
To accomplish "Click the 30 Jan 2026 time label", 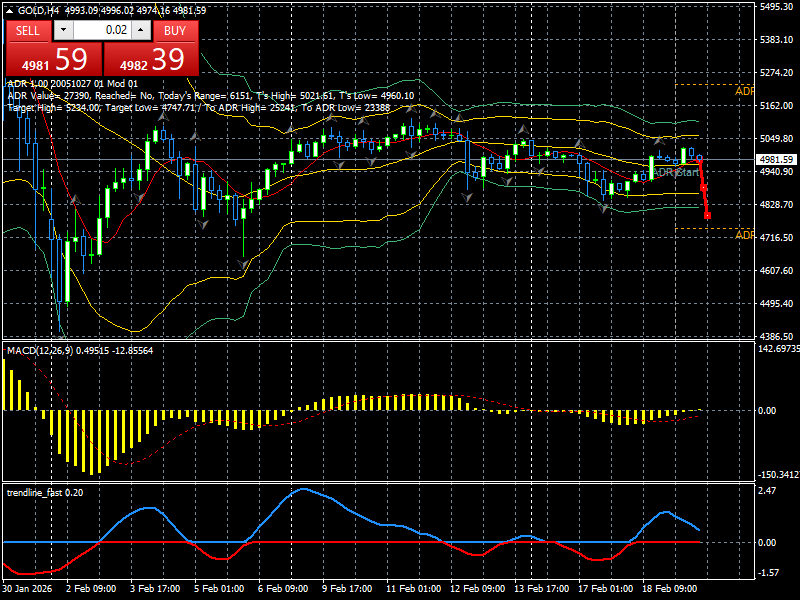I will click(x=27, y=588).
